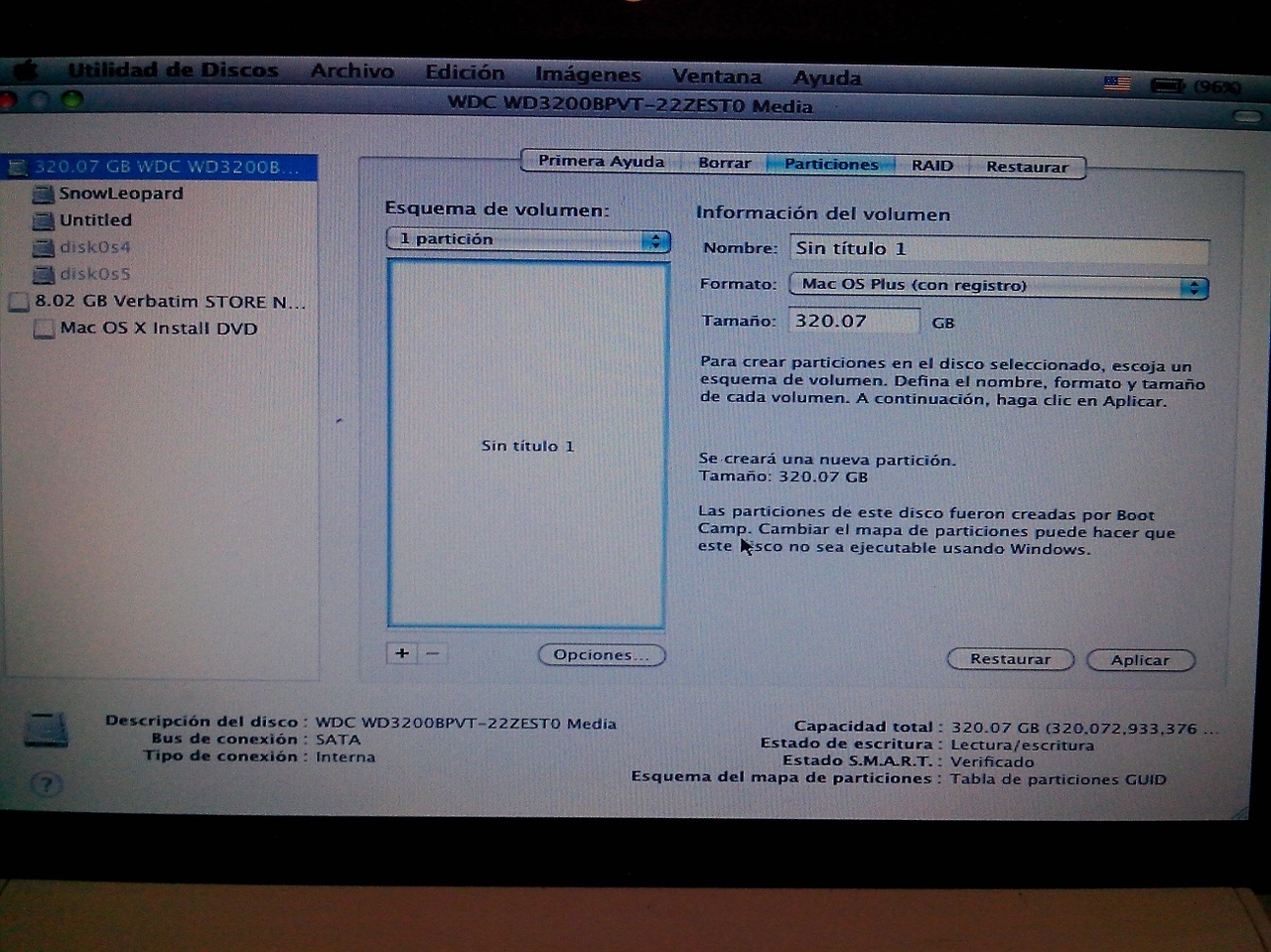Screen dimensions: 1271x952
Task: Select the 'Sin título 1' partition block
Action: pyautogui.click(x=527, y=445)
